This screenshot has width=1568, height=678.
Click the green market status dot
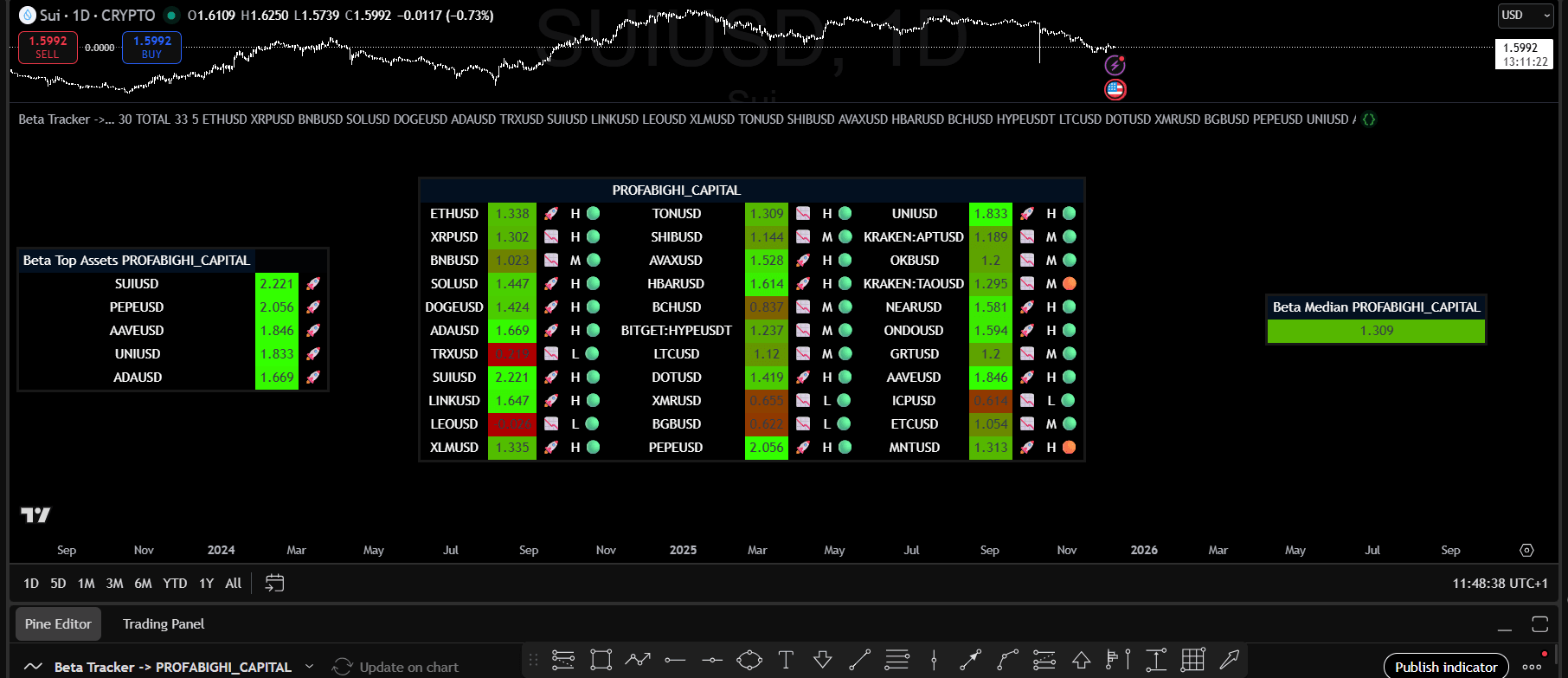(171, 16)
